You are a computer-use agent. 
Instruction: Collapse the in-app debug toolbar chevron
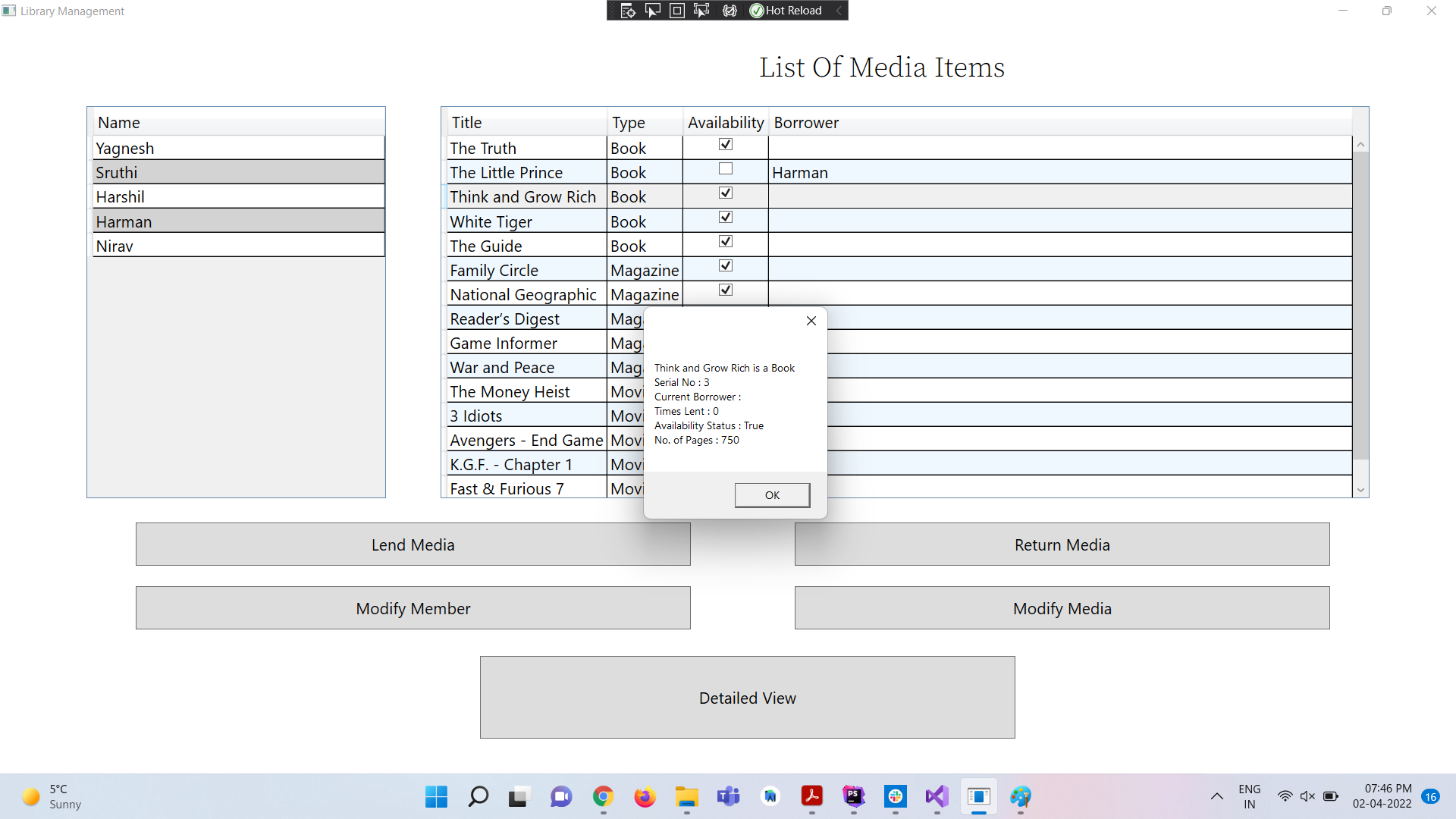point(838,10)
